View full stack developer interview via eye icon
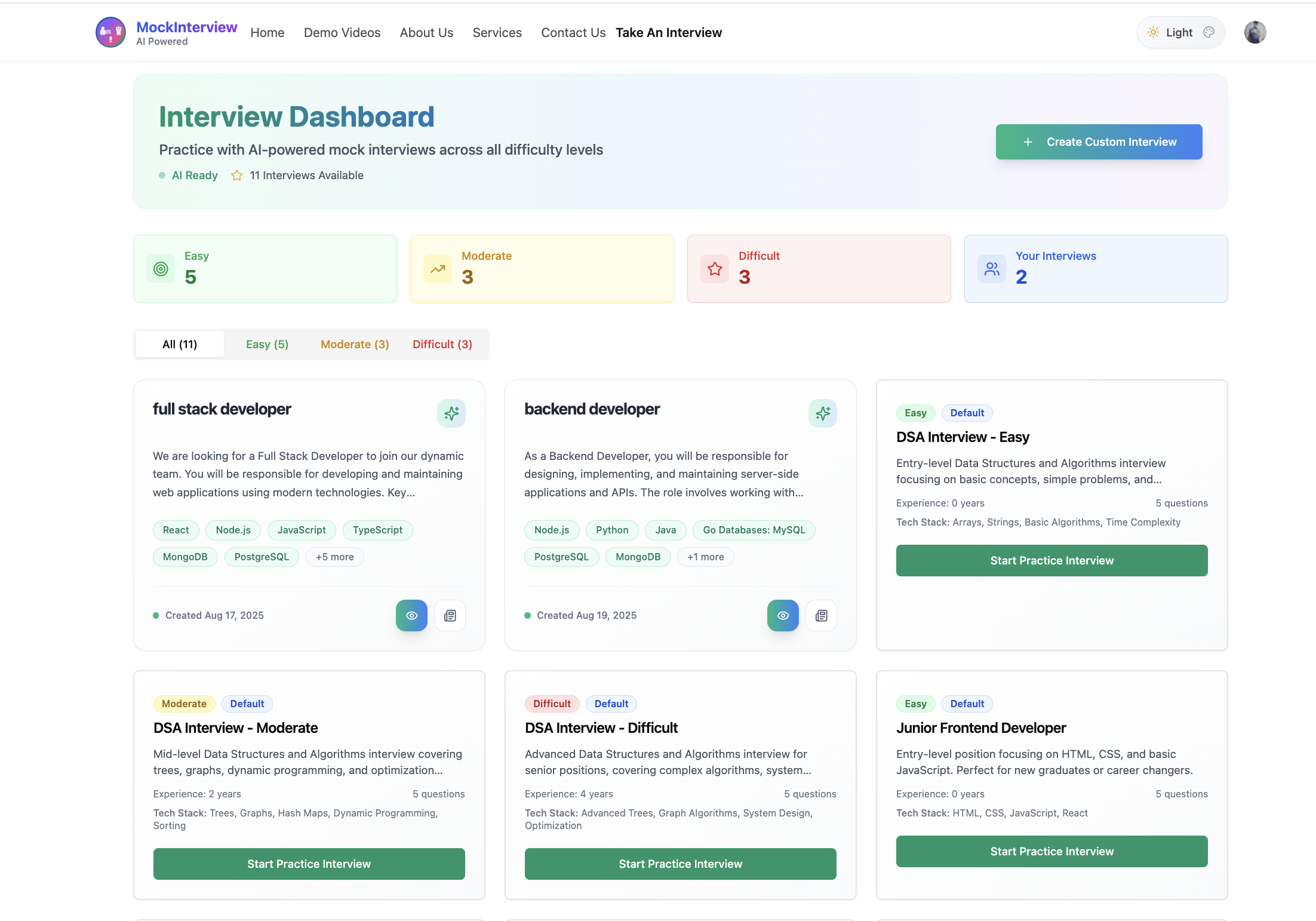The width and height of the screenshot is (1316, 921). (x=411, y=615)
